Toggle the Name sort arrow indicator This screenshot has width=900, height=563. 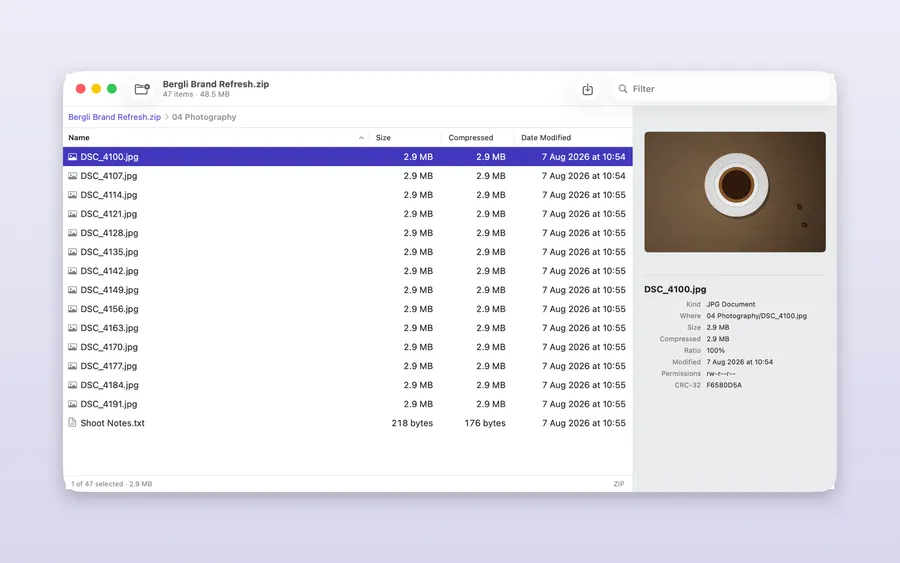(x=361, y=138)
